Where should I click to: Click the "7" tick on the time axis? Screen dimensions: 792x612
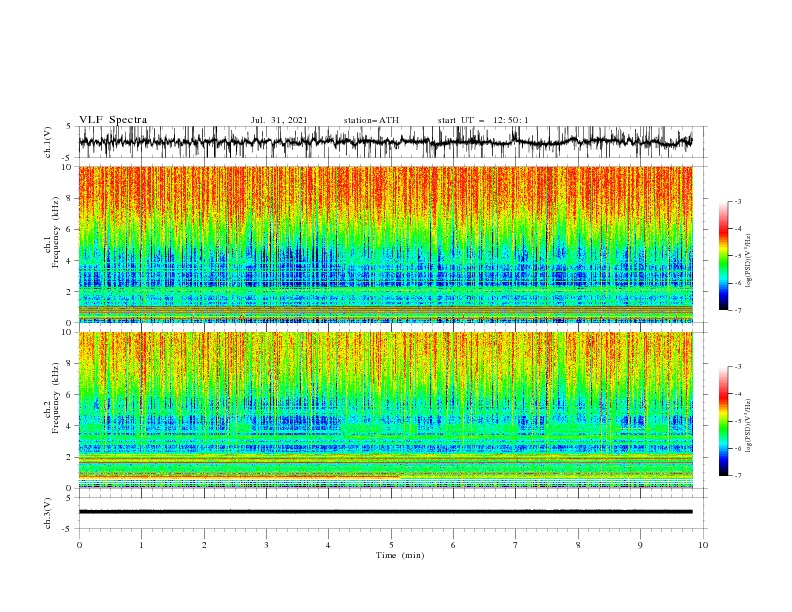[x=516, y=545]
